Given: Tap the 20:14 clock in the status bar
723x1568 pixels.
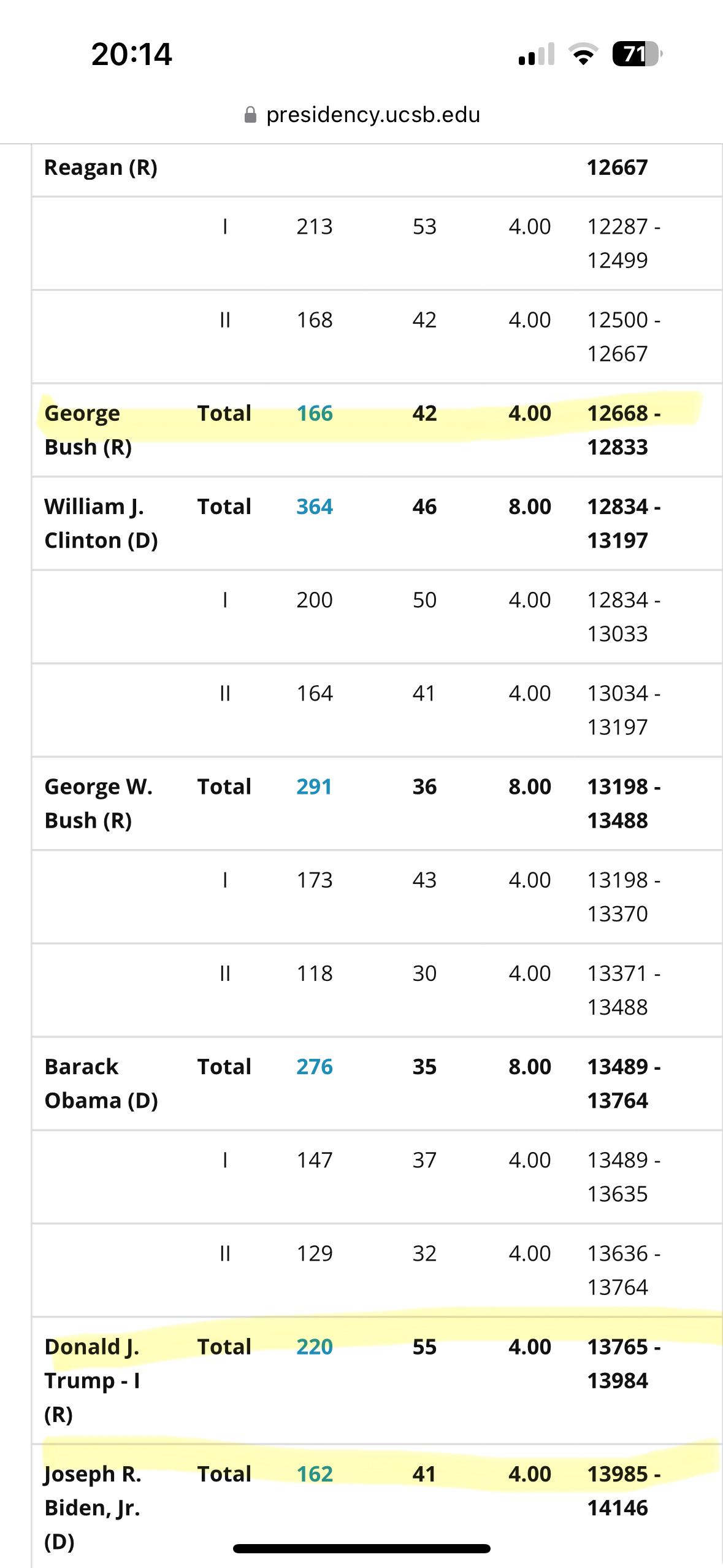Looking at the screenshot, I should [132, 54].
